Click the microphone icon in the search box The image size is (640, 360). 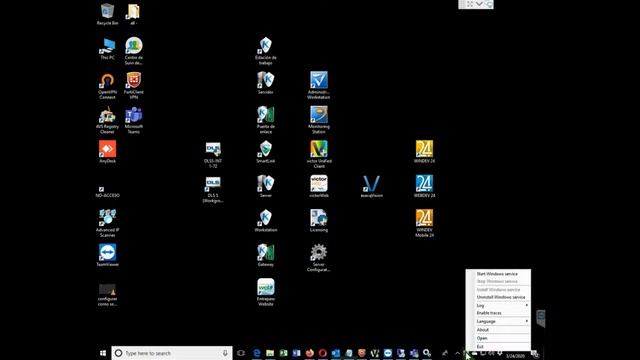pos(225,353)
